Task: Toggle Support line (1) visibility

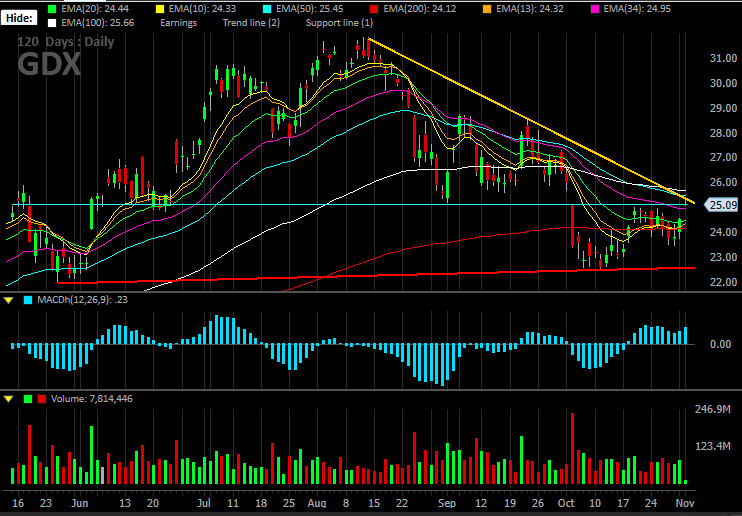Action: [x=339, y=23]
